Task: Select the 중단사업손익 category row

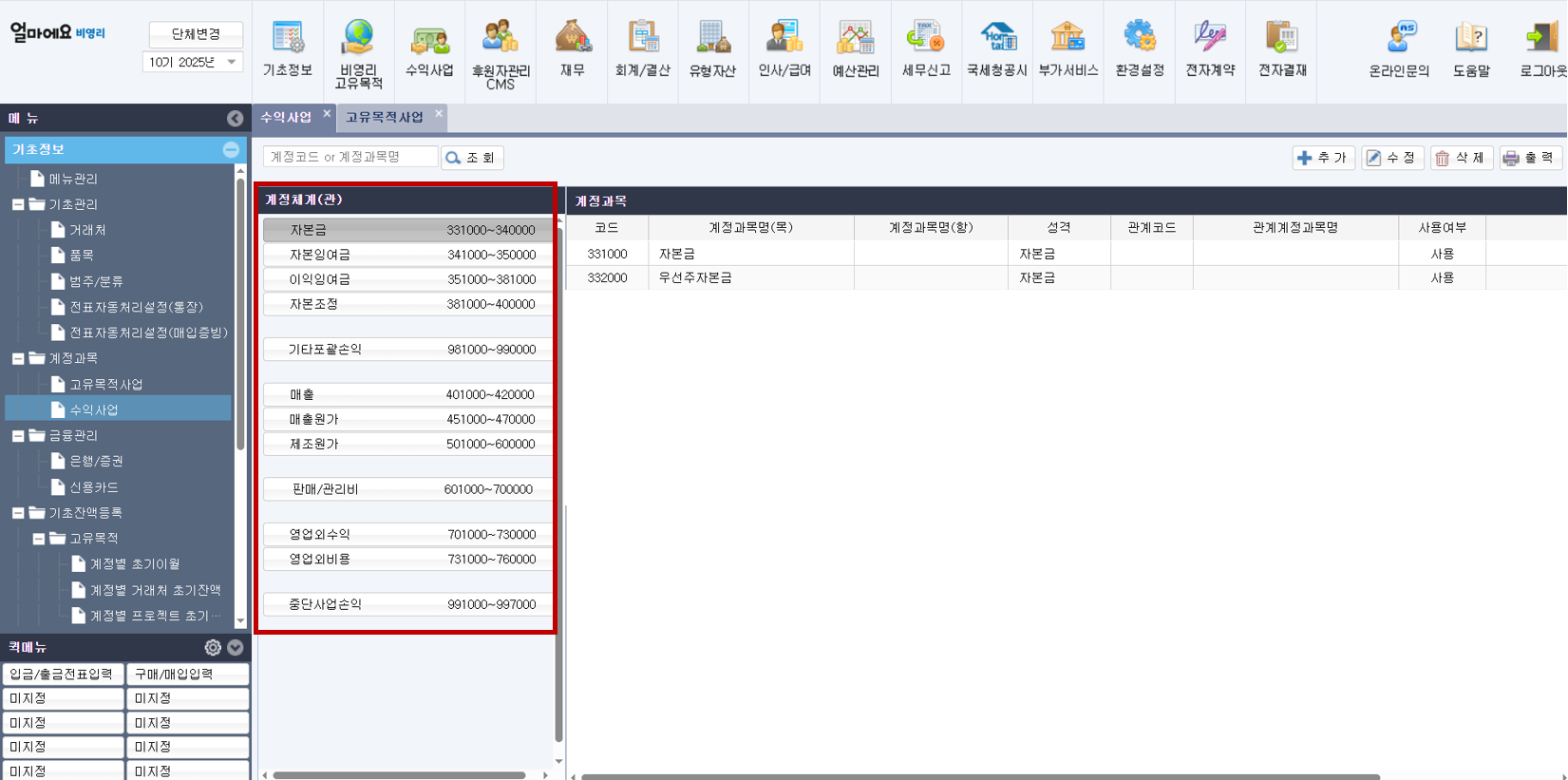Action: (407, 604)
